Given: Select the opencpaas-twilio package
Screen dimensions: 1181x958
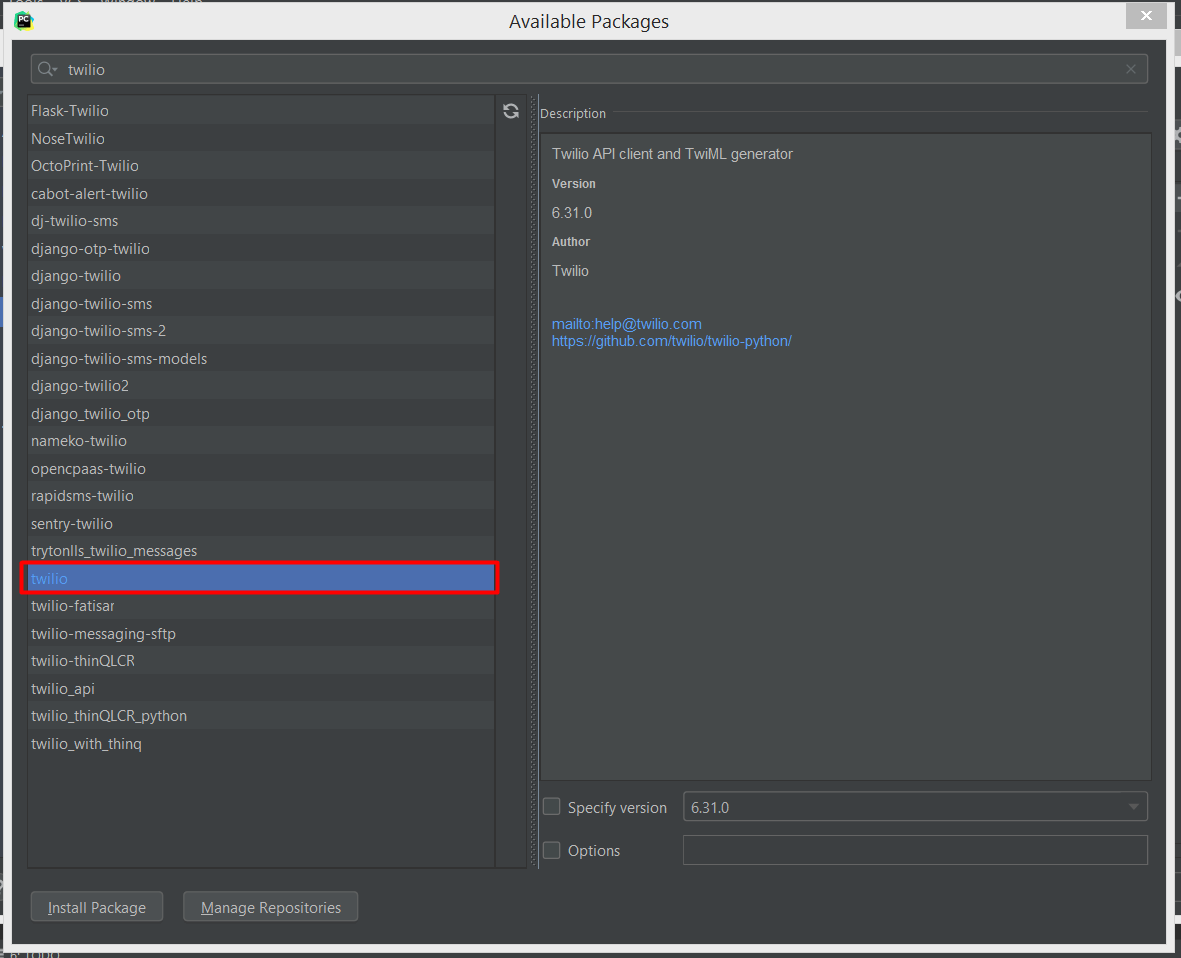Looking at the screenshot, I should click(x=261, y=468).
